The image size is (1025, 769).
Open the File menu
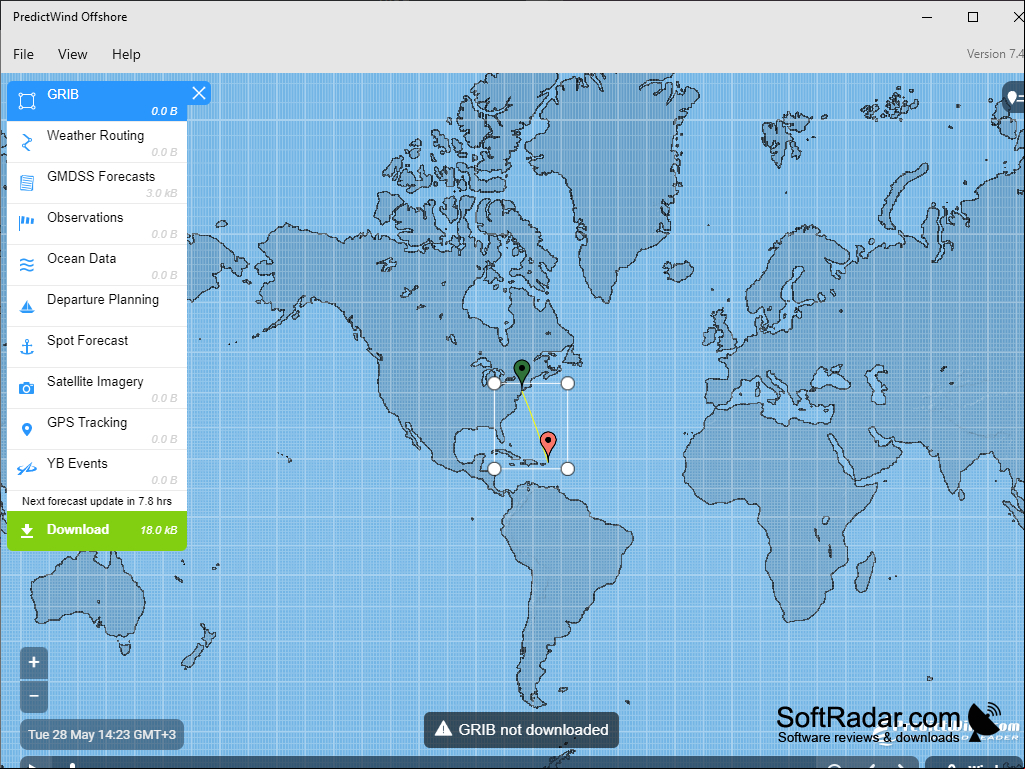(24, 54)
